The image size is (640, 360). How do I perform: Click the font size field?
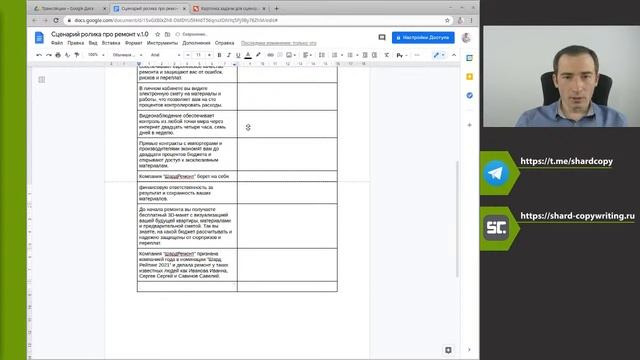click(x=198, y=55)
